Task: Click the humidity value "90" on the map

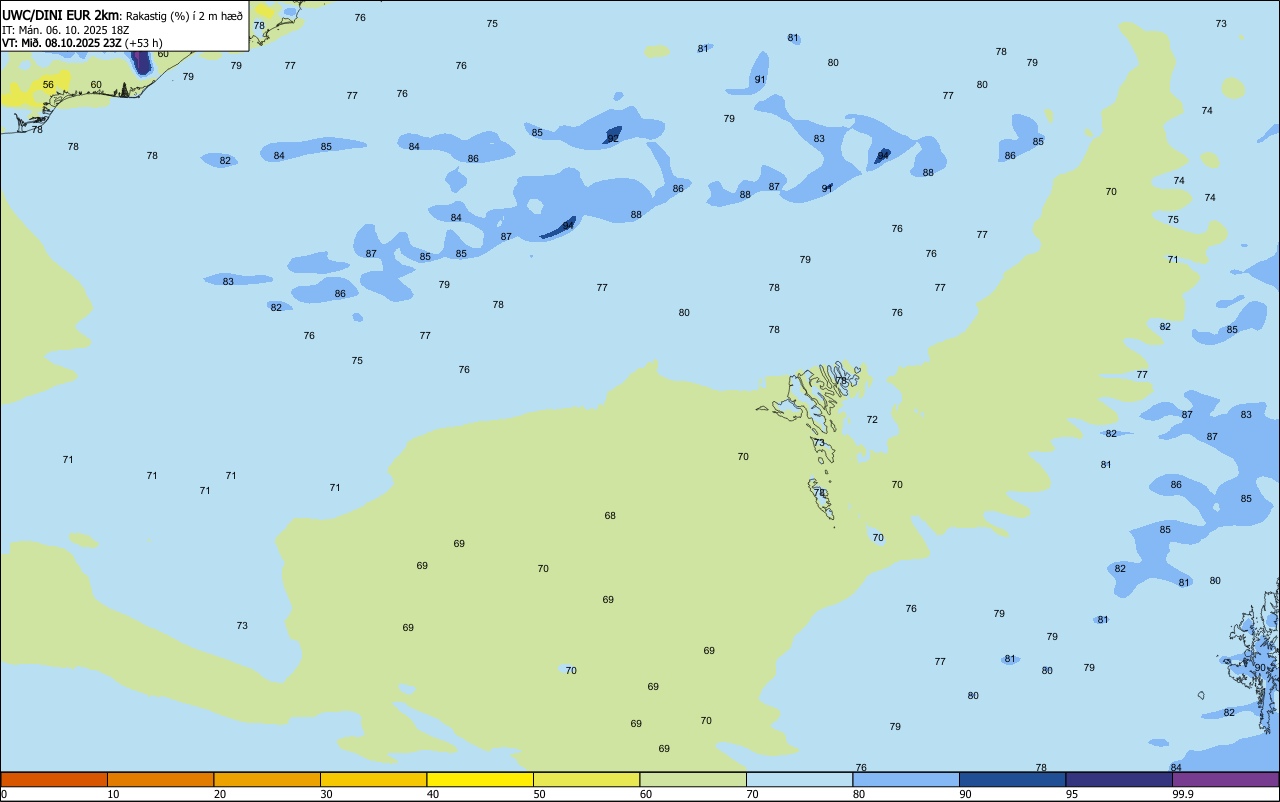Action: click(1260, 668)
